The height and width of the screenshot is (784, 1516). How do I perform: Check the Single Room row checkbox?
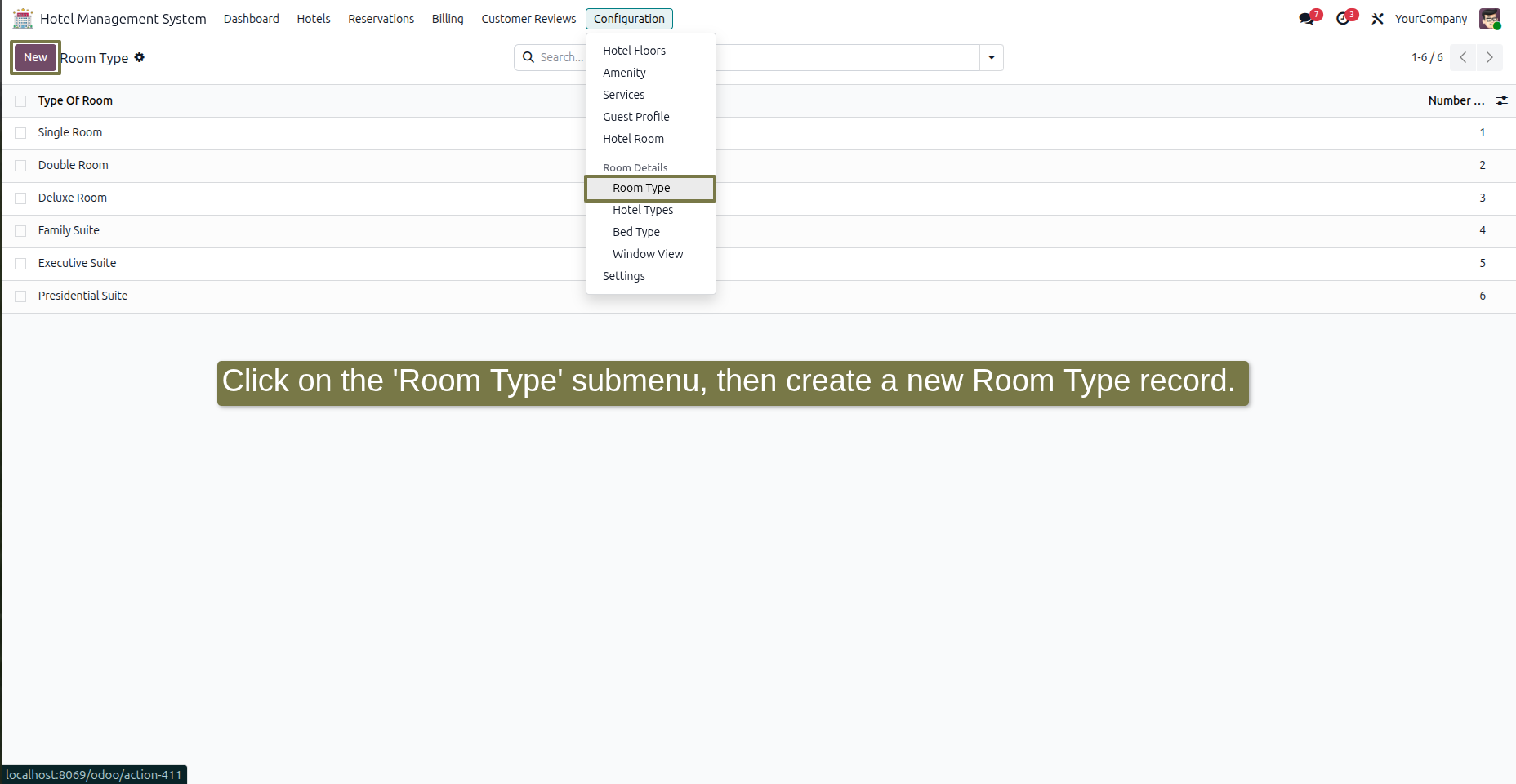(x=20, y=133)
